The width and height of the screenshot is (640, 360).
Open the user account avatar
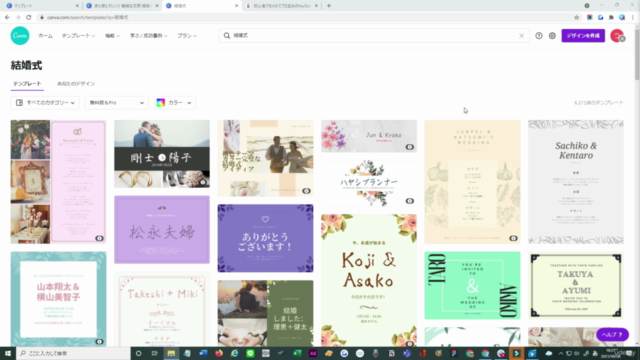617,36
